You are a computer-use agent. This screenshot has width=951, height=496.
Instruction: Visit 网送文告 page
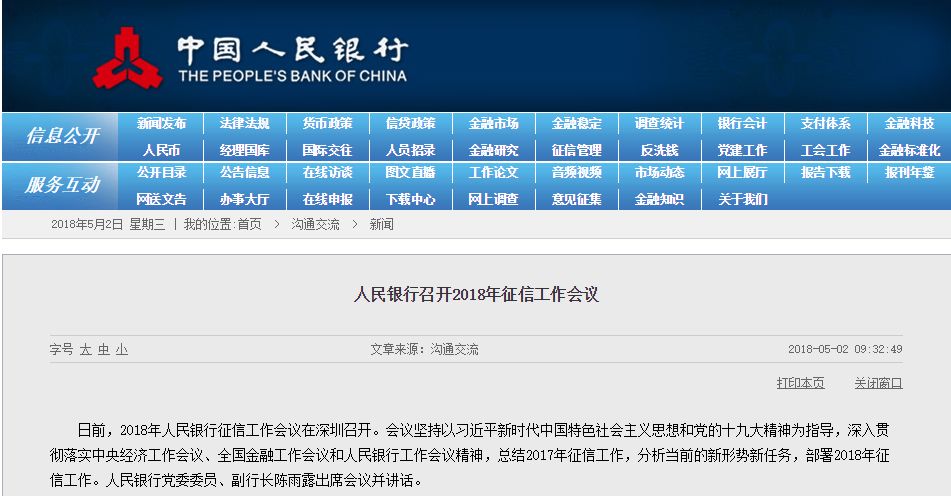click(x=161, y=199)
